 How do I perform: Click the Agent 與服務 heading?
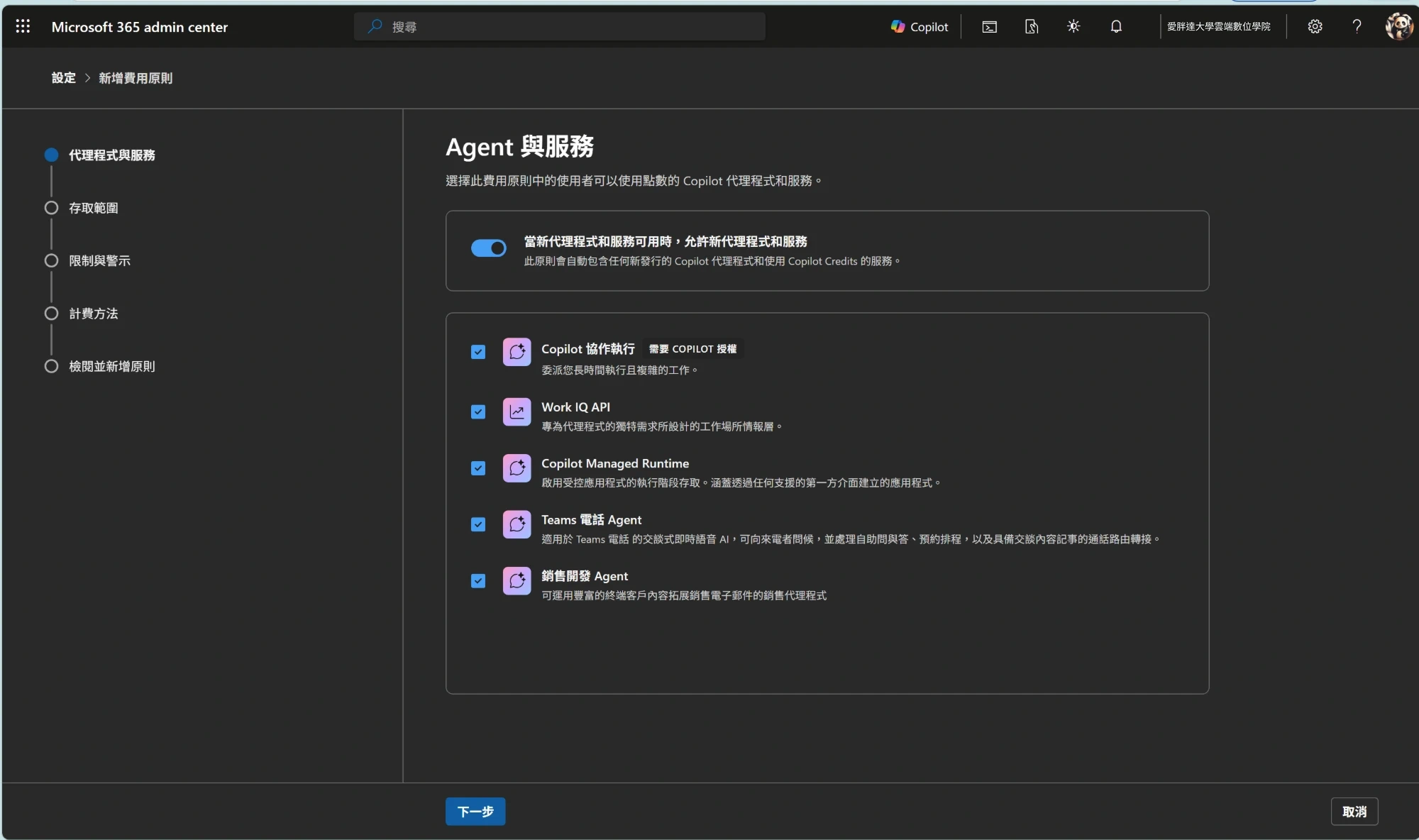click(x=519, y=147)
